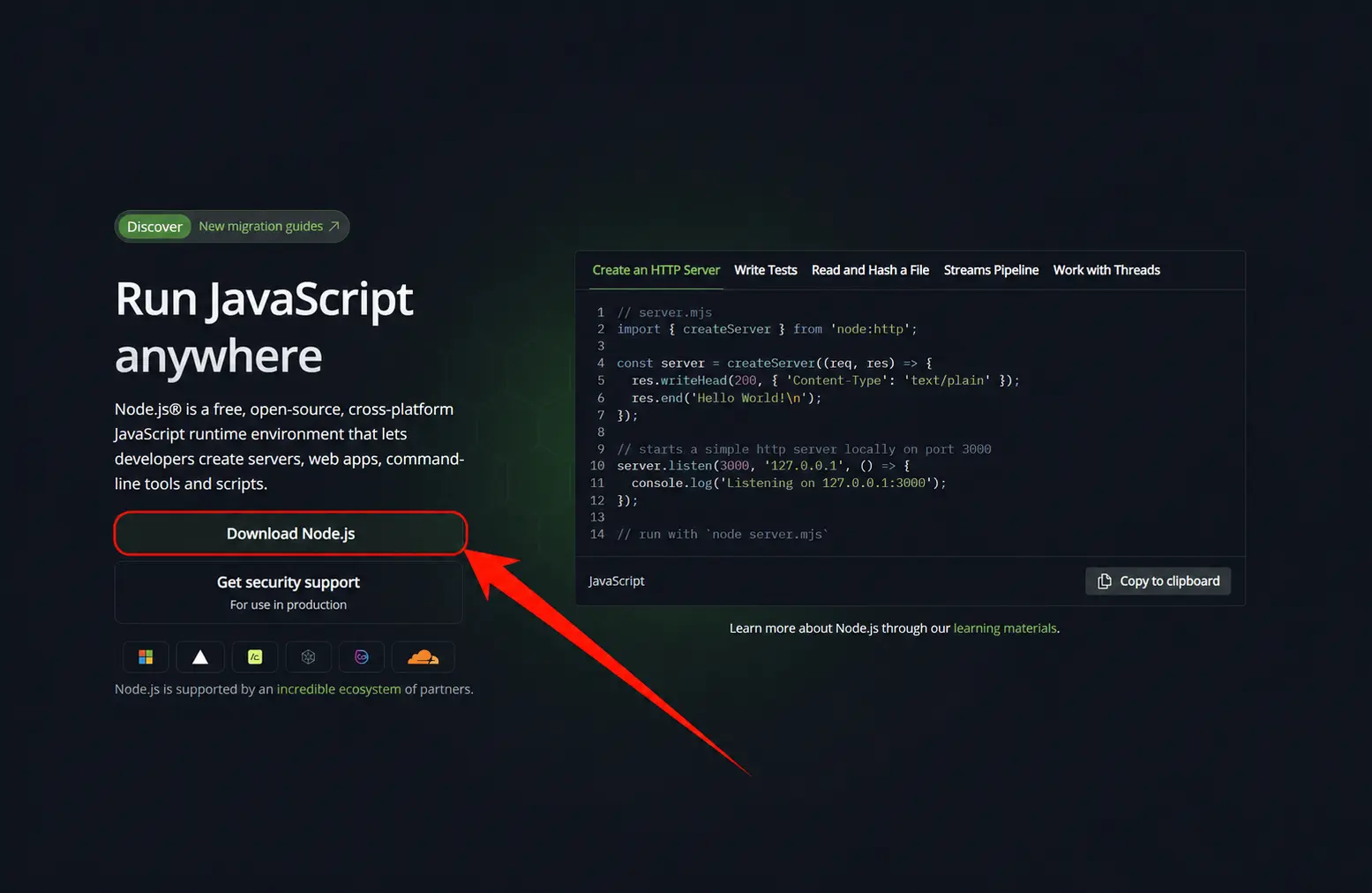Open the grey hexagon partner logo
The height and width of the screenshot is (893, 1372).
pyautogui.click(x=308, y=657)
